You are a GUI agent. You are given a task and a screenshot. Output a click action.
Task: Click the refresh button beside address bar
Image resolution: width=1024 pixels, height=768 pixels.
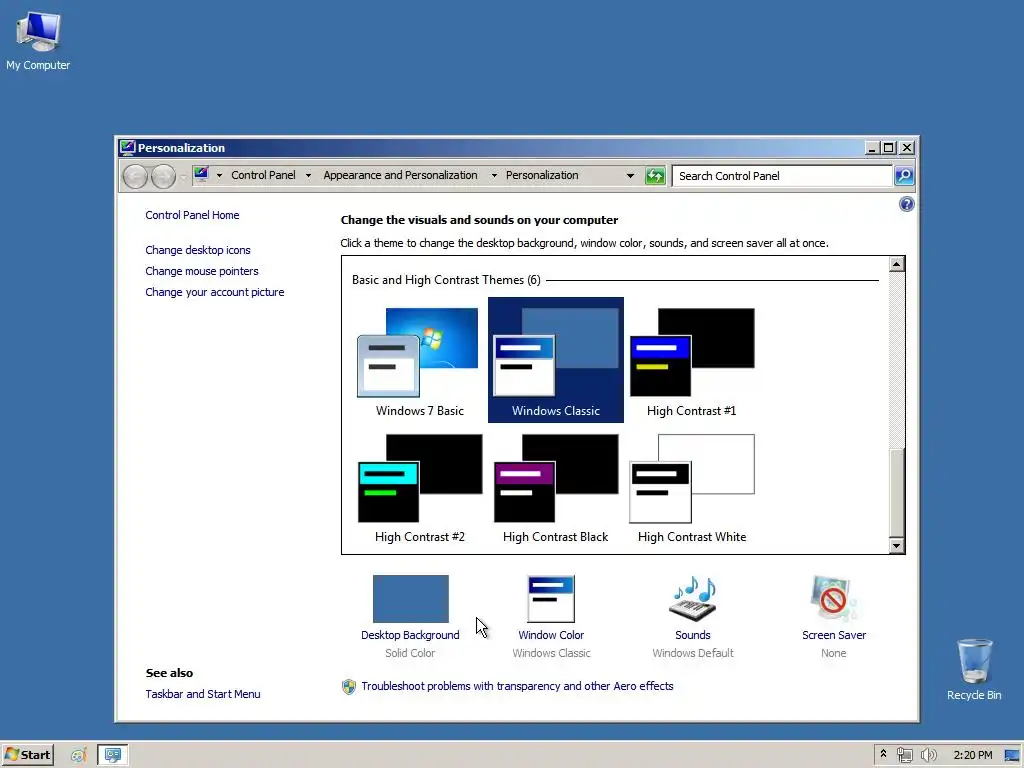655,176
